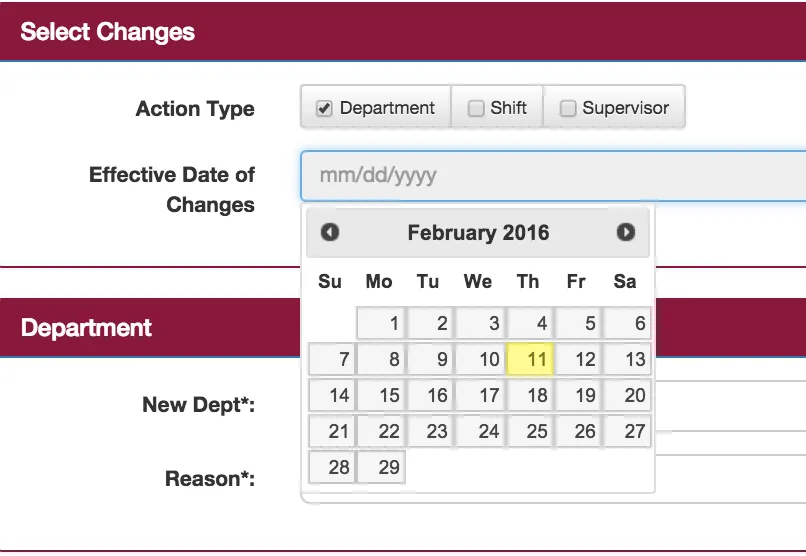
Task: Pick Saturday February 27
Action: [627, 431]
